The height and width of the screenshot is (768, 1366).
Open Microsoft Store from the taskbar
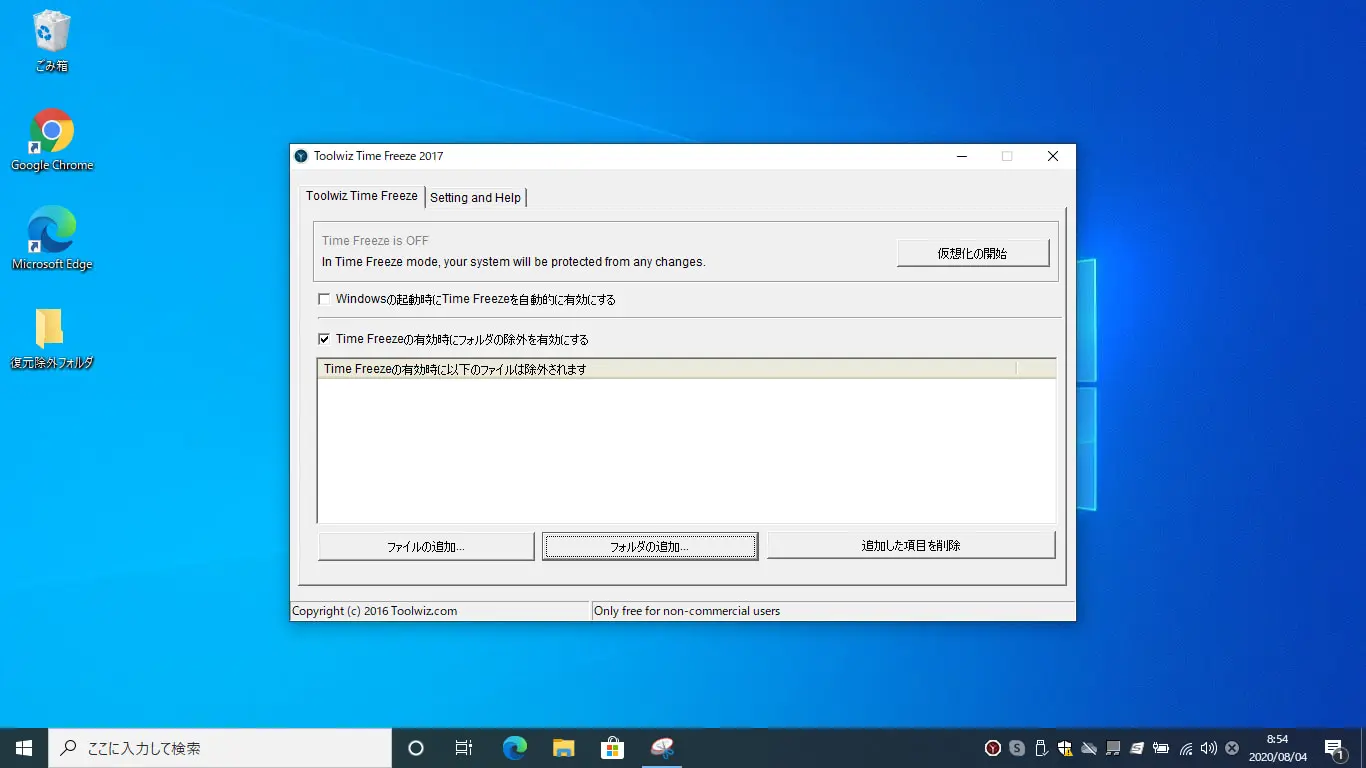click(x=612, y=748)
